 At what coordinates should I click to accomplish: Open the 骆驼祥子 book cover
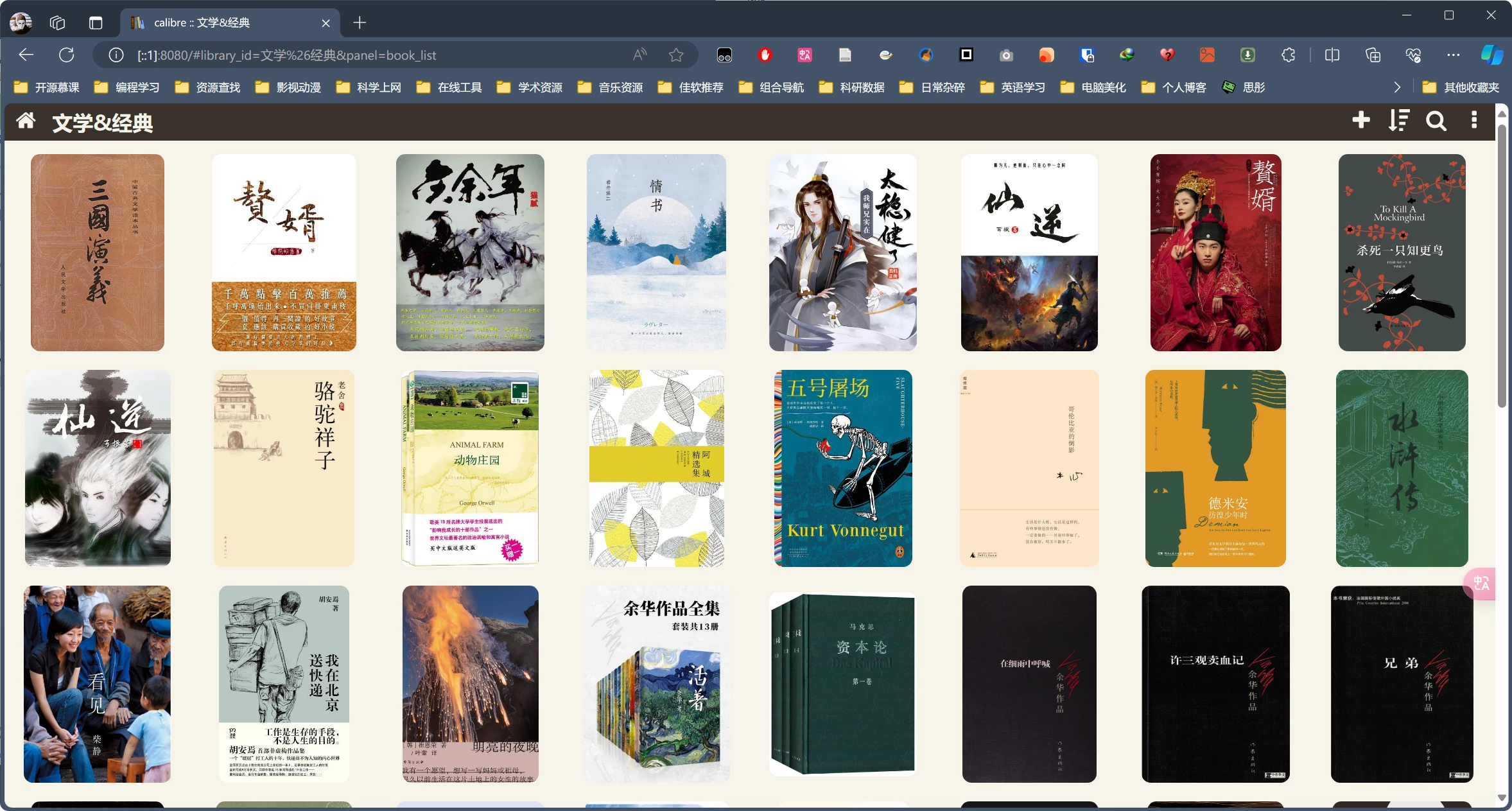(284, 468)
